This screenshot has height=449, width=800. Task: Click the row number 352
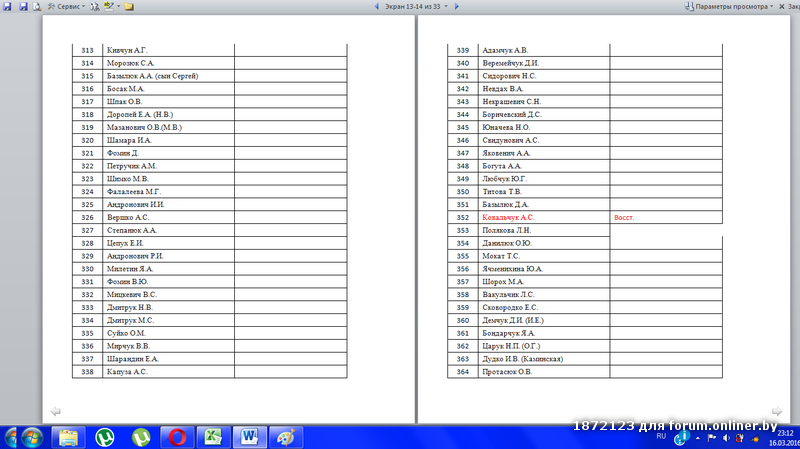[x=463, y=217]
